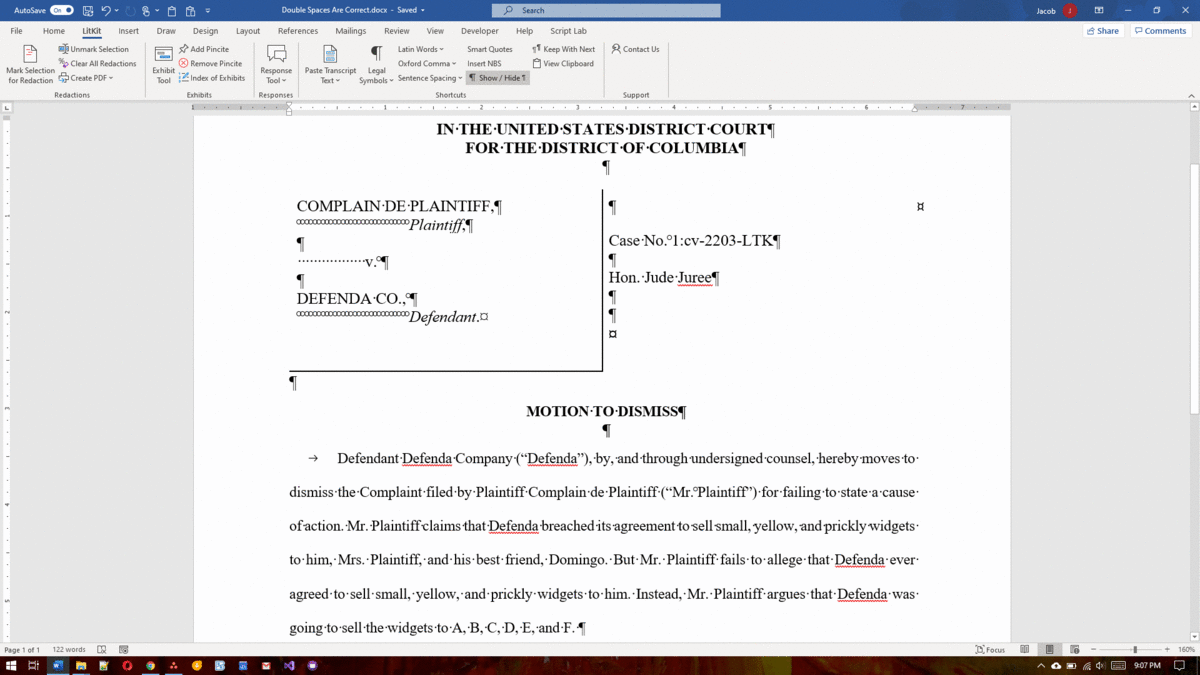
Task: Click the zoom out minus button
Action: click(1093, 650)
